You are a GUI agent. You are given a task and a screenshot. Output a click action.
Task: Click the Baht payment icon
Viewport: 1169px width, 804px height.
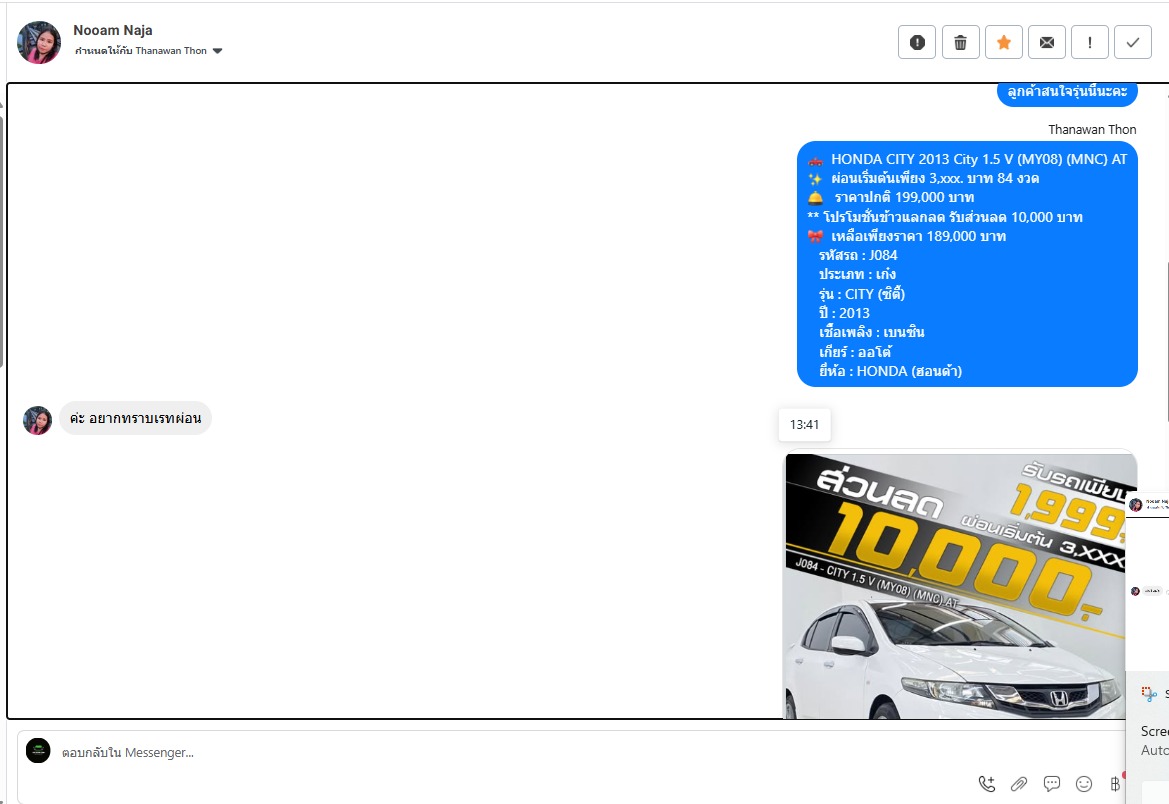(1115, 784)
